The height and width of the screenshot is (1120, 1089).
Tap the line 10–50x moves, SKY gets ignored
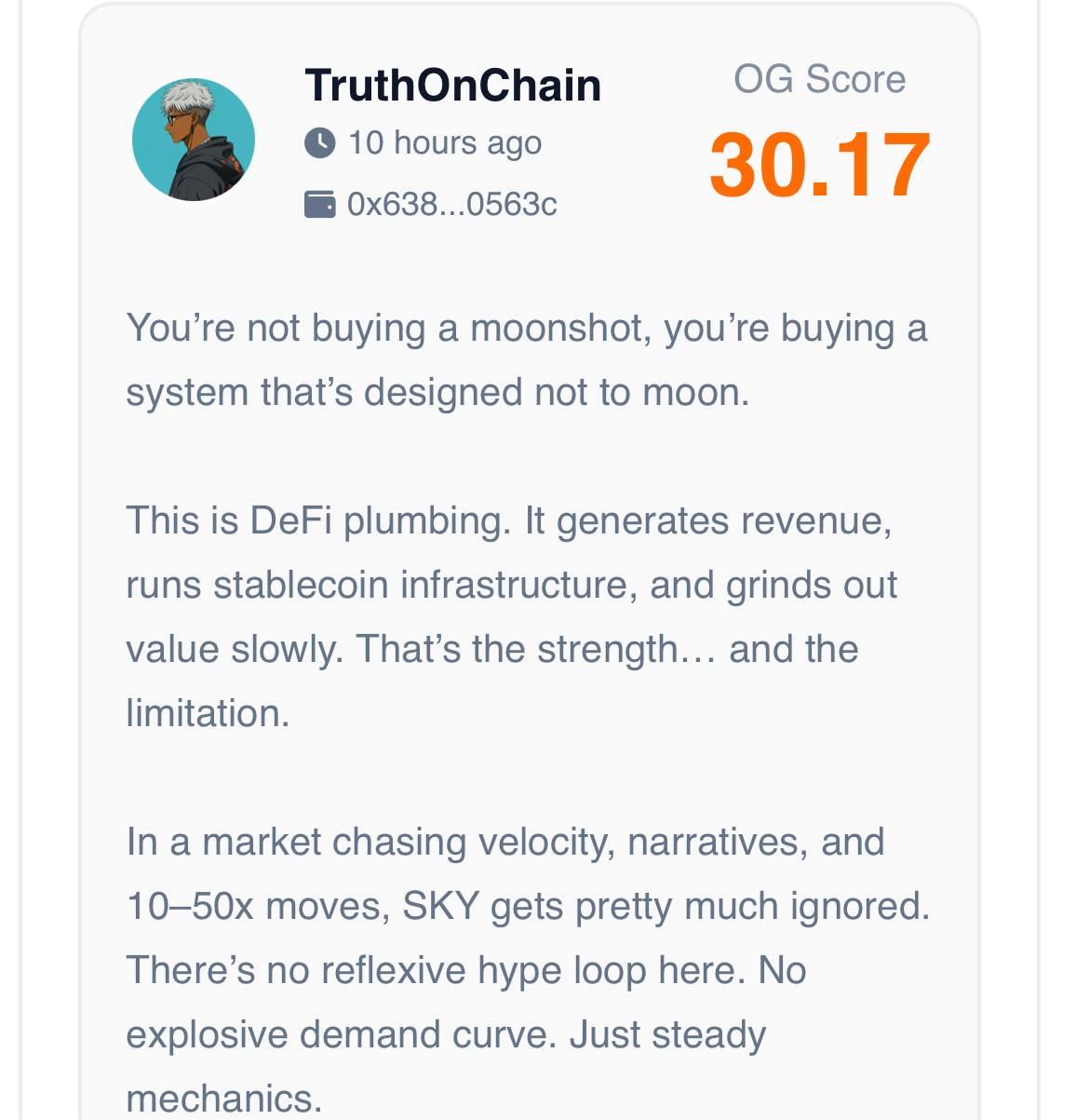529,906
